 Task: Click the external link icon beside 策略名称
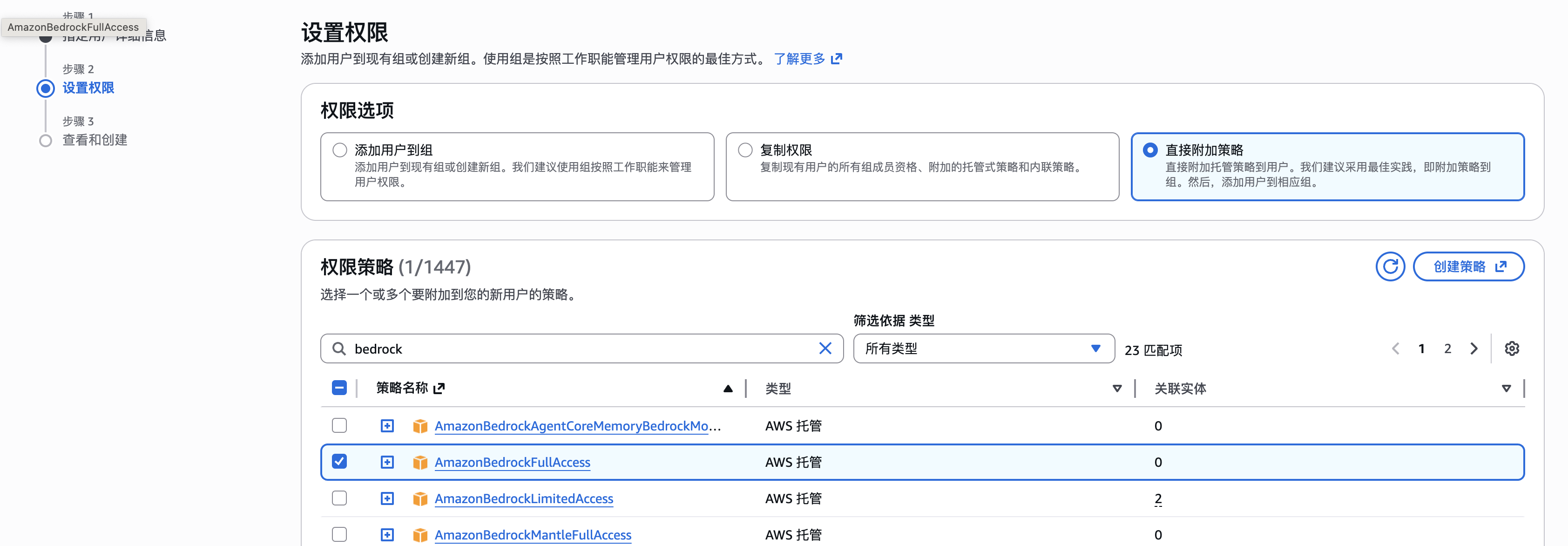click(439, 388)
